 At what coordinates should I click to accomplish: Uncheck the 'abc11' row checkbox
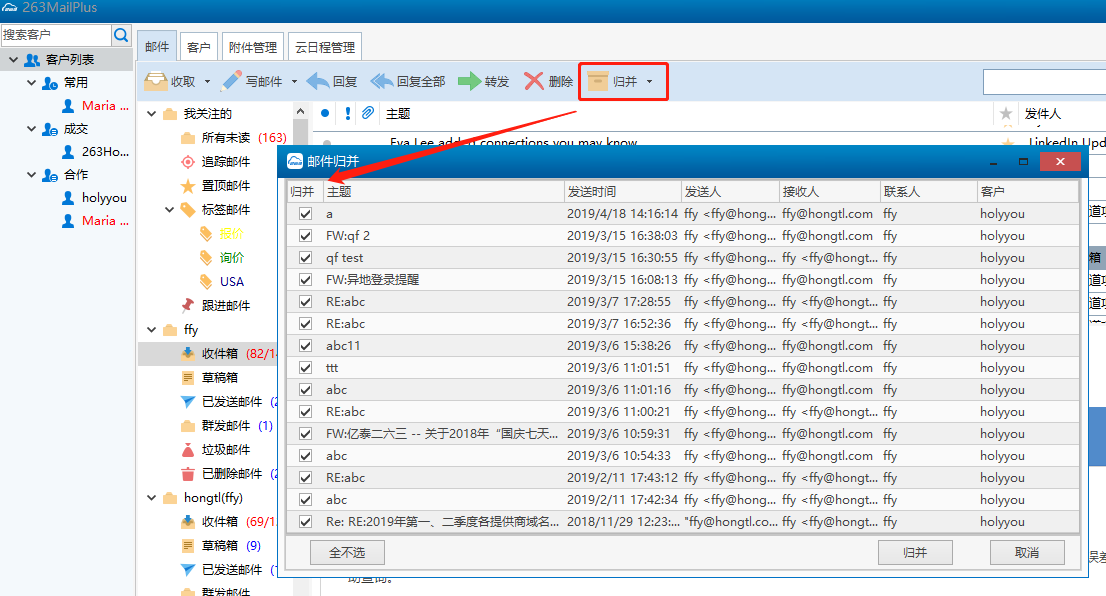click(305, 346)
